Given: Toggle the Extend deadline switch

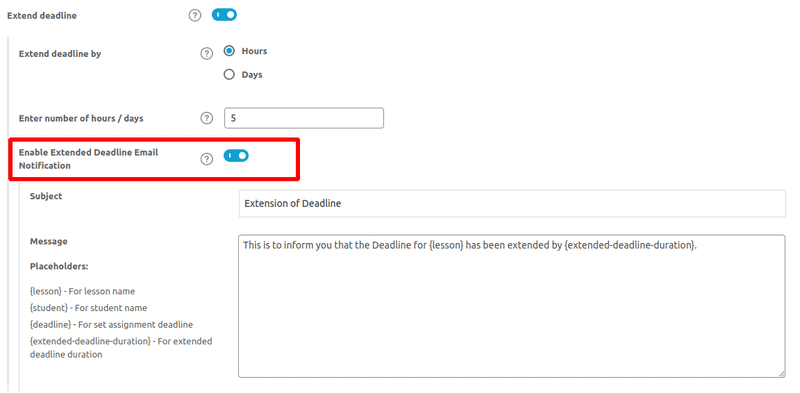Looking at the screenshot, I should [x=224, y=15].
